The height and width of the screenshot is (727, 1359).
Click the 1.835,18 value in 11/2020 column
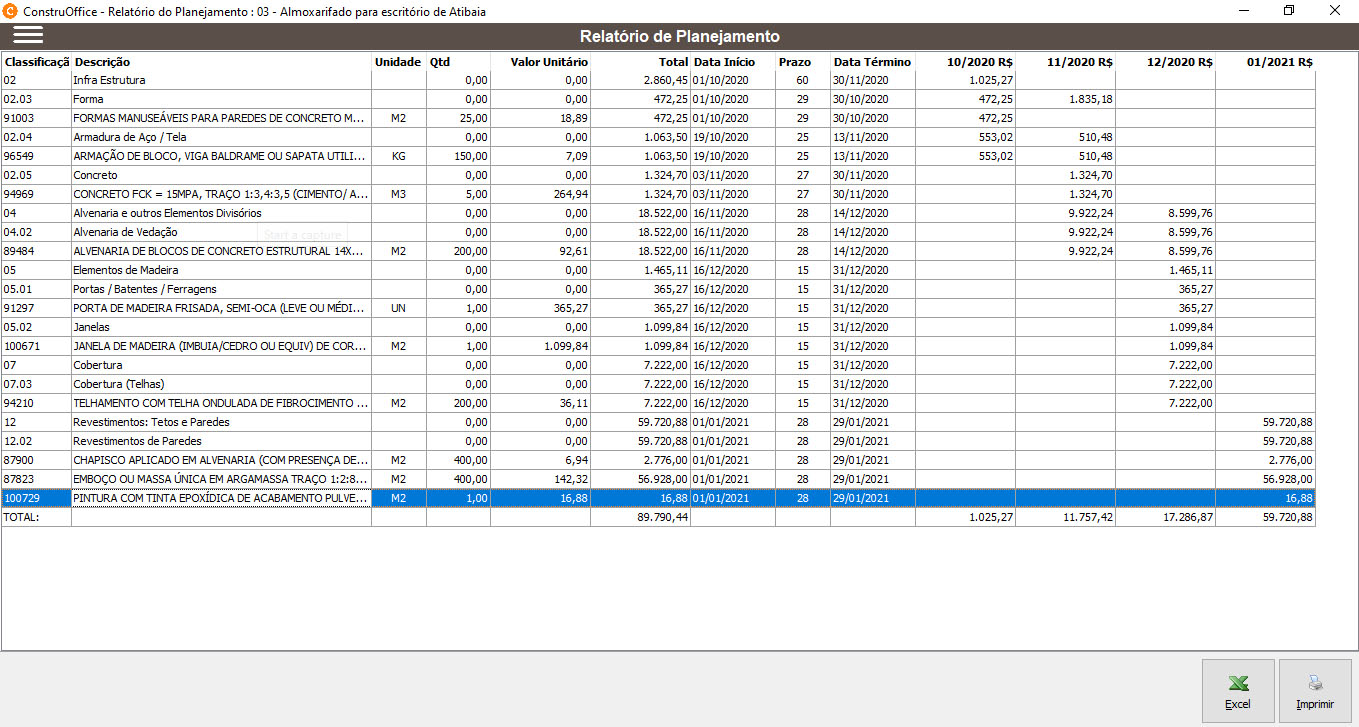coord(1065,99)
